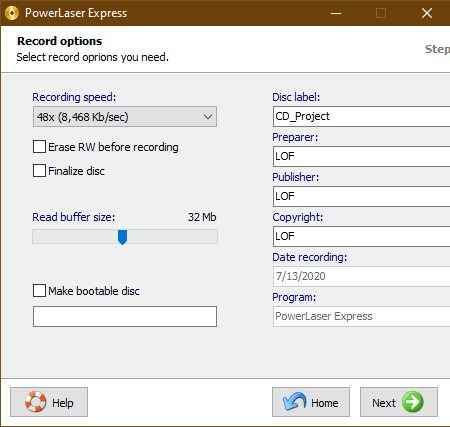Viewport: 450px width, 427px height.
Task: Click the PowerLaser Express title bar icon
Action: point(12,13)
